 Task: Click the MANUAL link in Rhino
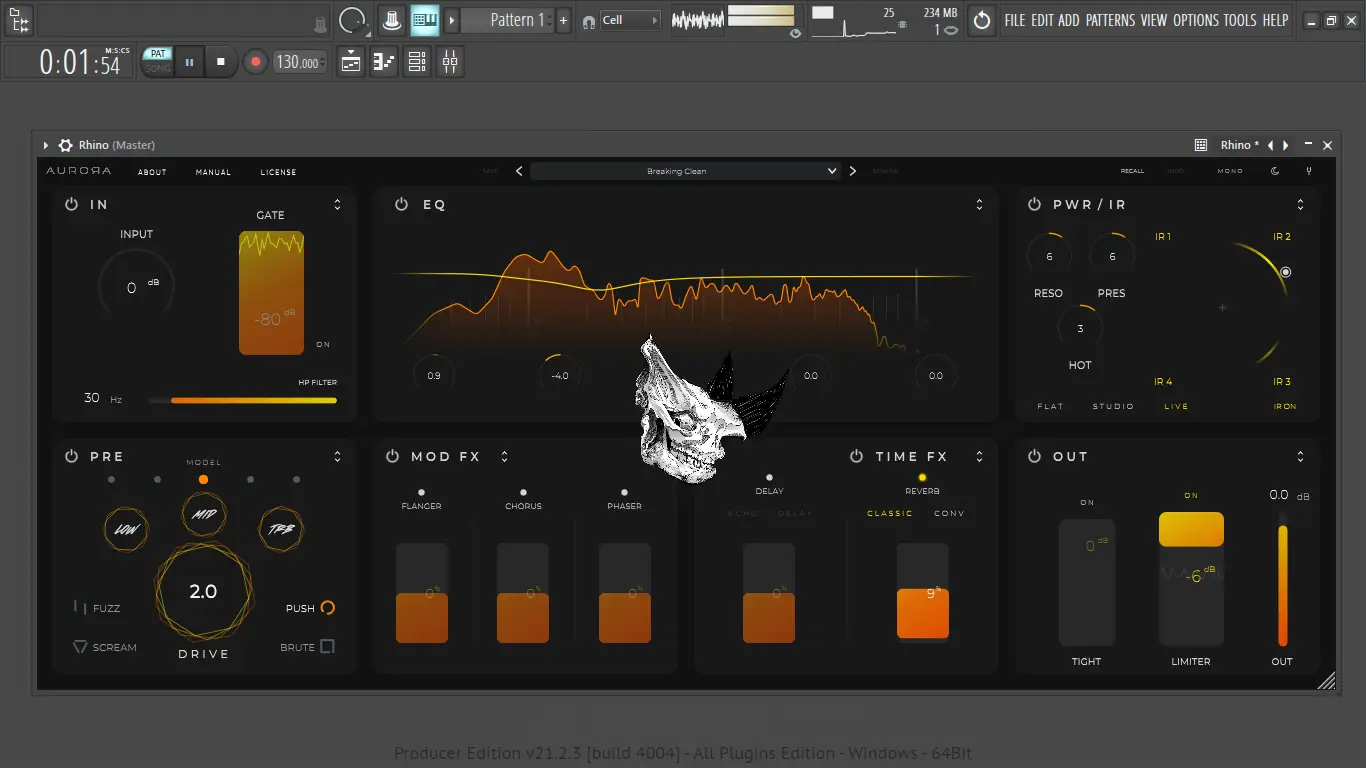click(213, 171)
